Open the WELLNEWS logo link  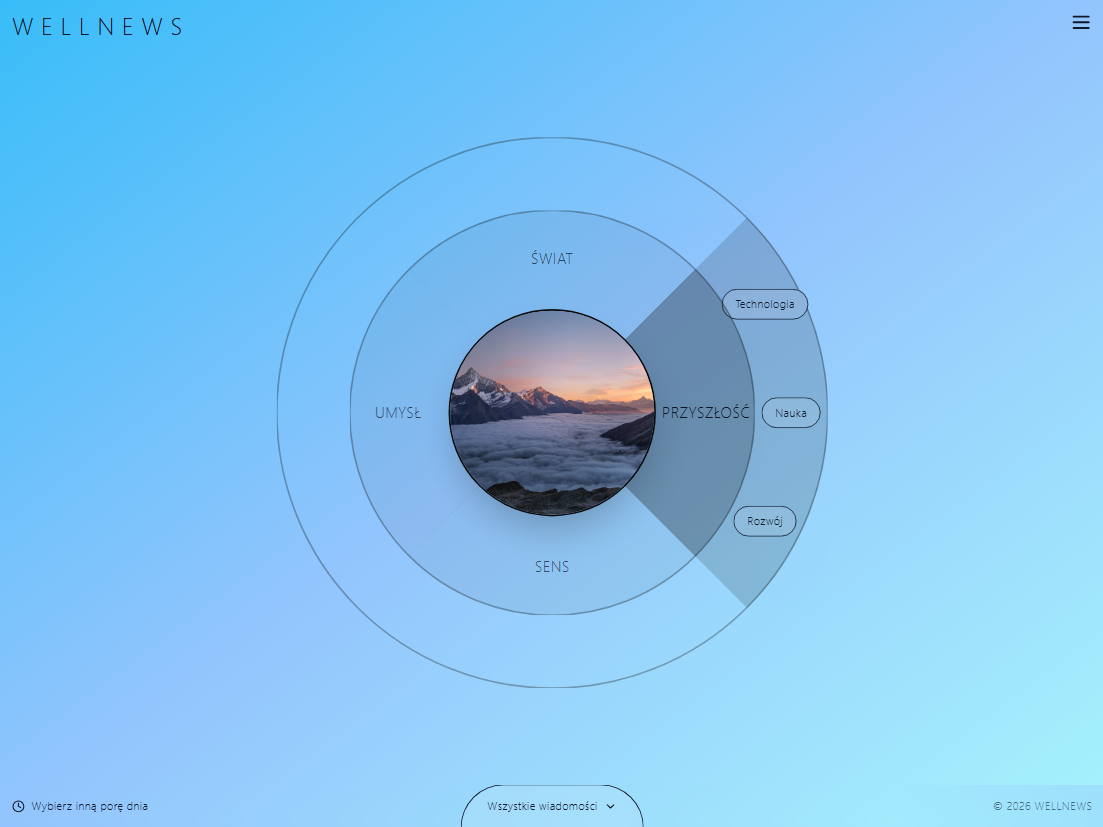pos(97,27)
